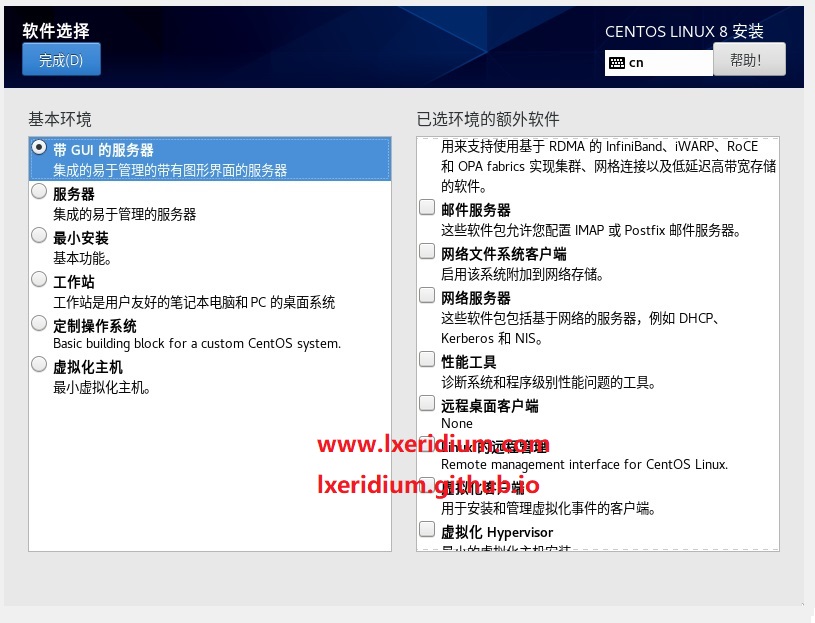Click 'None' under 远程桌面客户端
Image resolution: width=815 pixels, height=623 pixels.
pyautogui.click(x=457, y=423)
